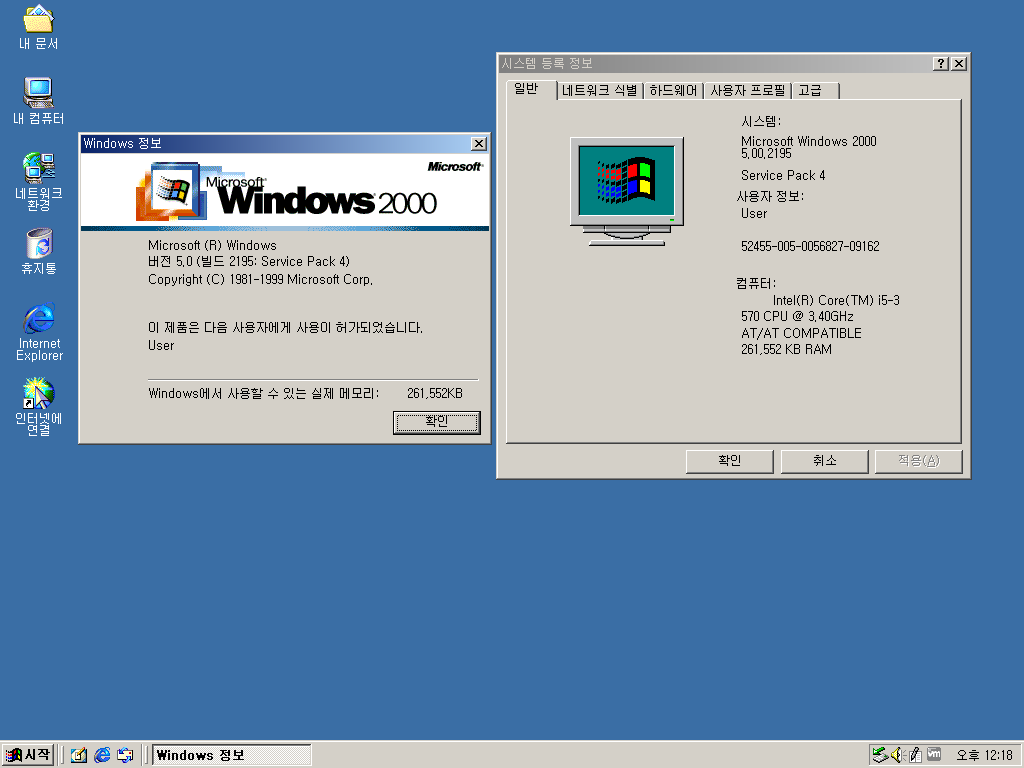Switch to the 네트워크 식별 tab

pos(599,90)
